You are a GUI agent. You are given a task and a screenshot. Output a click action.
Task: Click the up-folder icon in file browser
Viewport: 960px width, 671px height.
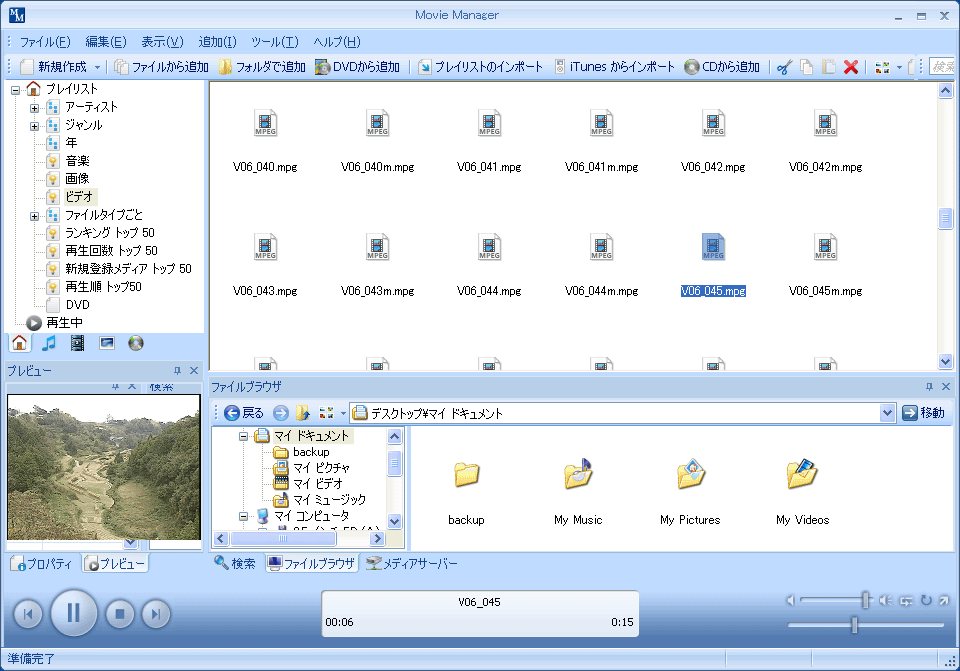[302, 413]
